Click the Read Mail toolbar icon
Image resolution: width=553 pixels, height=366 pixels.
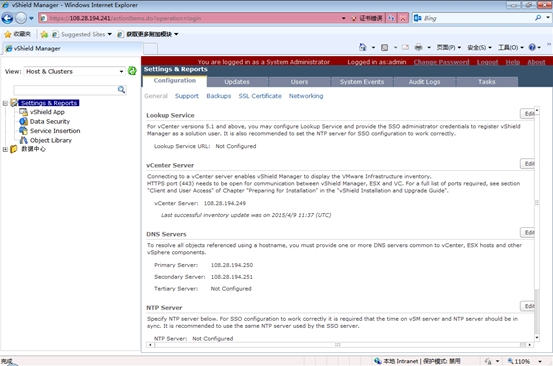[x=405, y=47]
